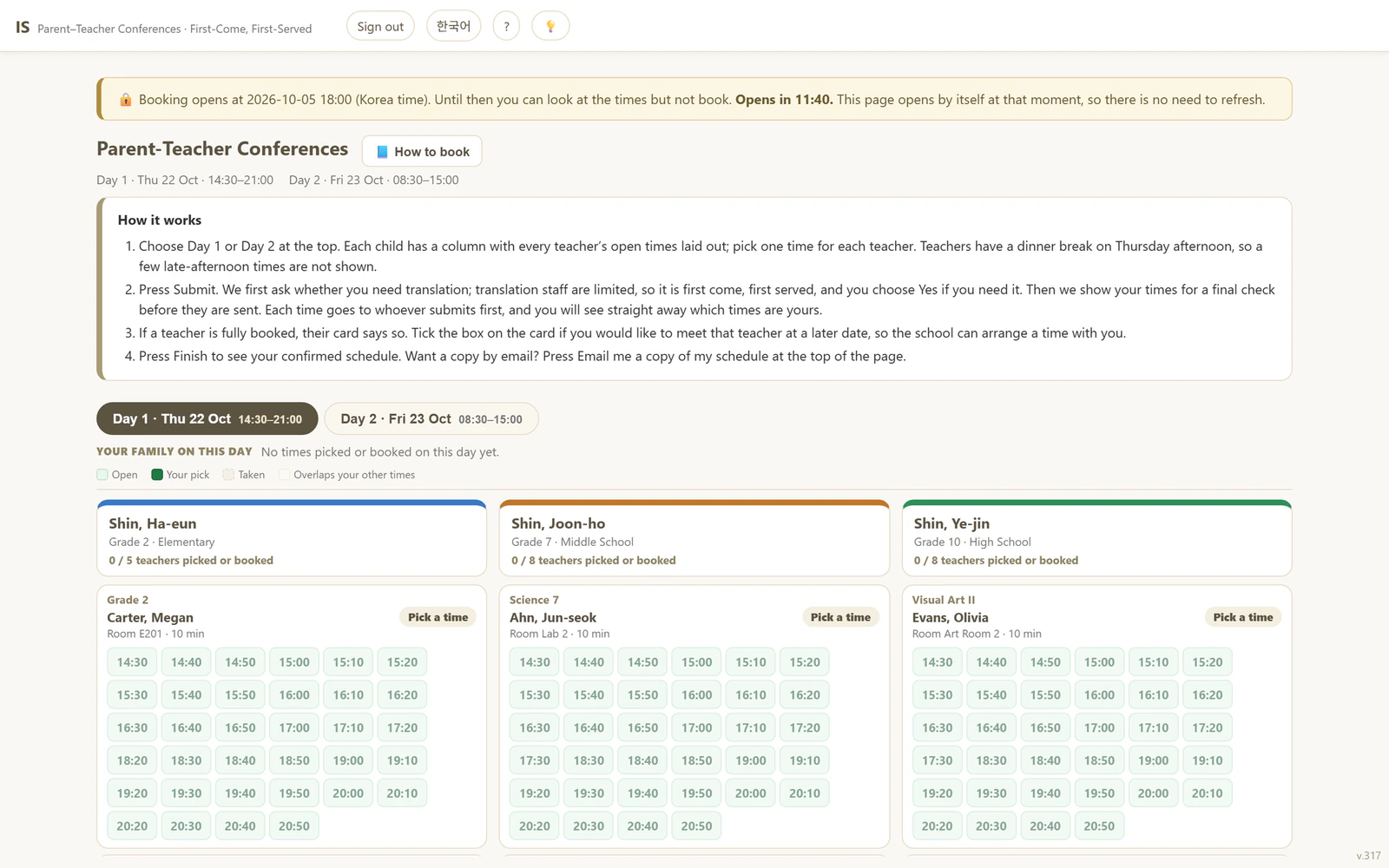This screenshot has width=1389, height=868.
Task: Click the Taken legend swatch
Action: pos(228,475)
